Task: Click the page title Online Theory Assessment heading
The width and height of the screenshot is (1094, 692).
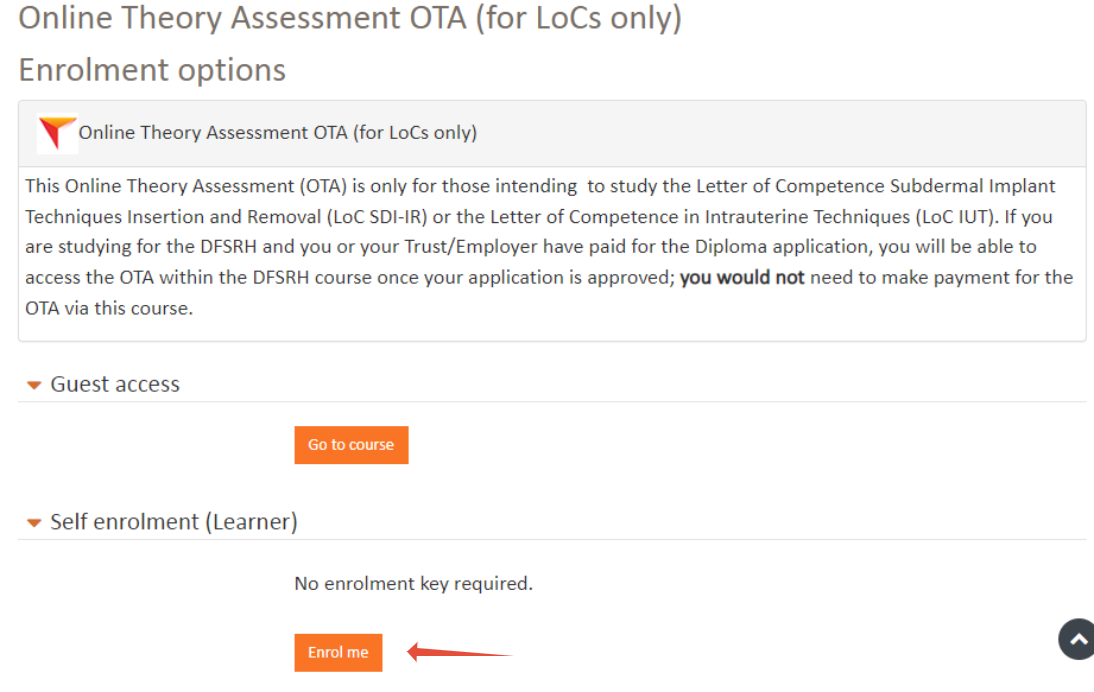Action: click(350, 20)
